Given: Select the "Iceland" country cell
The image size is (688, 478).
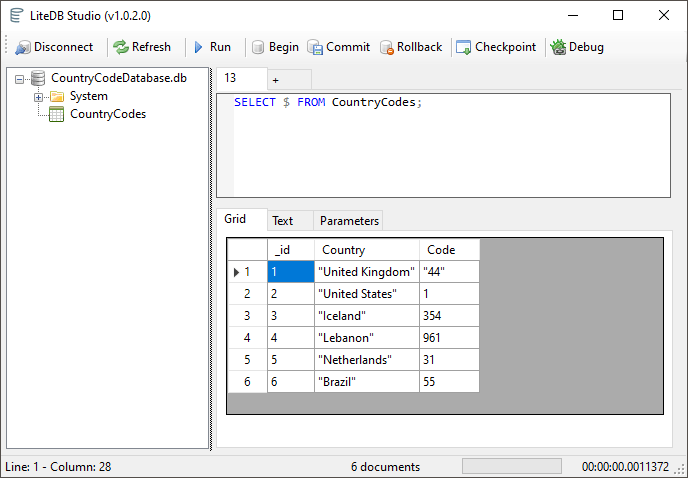Looking at the screenshot, I should [366, 316].
